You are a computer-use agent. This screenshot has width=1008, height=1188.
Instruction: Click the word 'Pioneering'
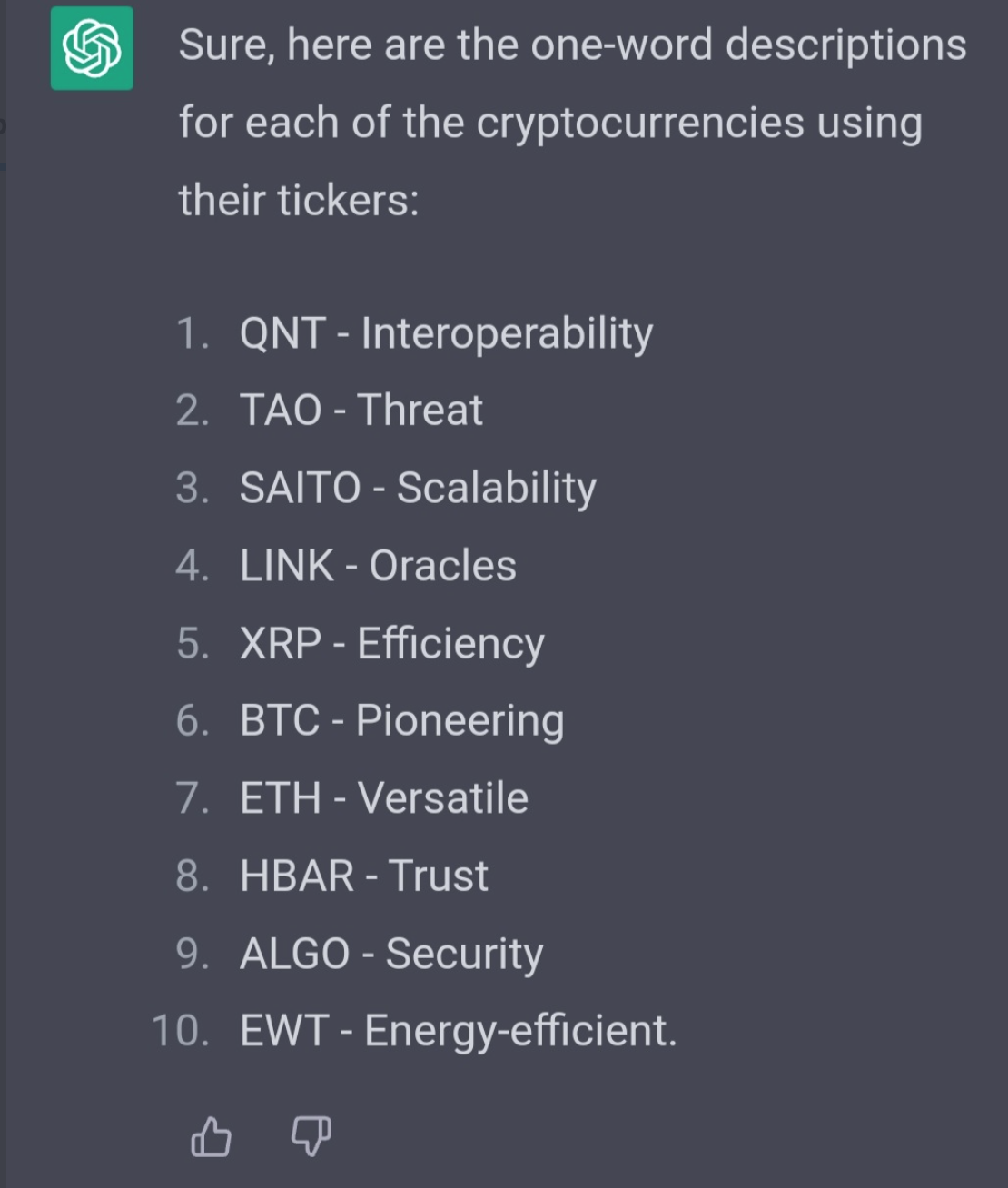460,721
